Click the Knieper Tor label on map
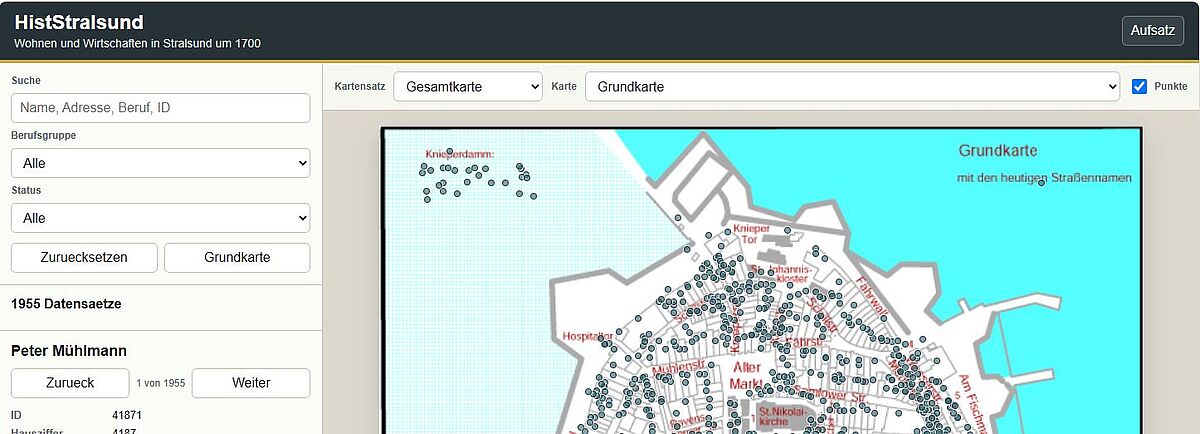This screenshot has height=434, width=1200. [x=752, y=233]
